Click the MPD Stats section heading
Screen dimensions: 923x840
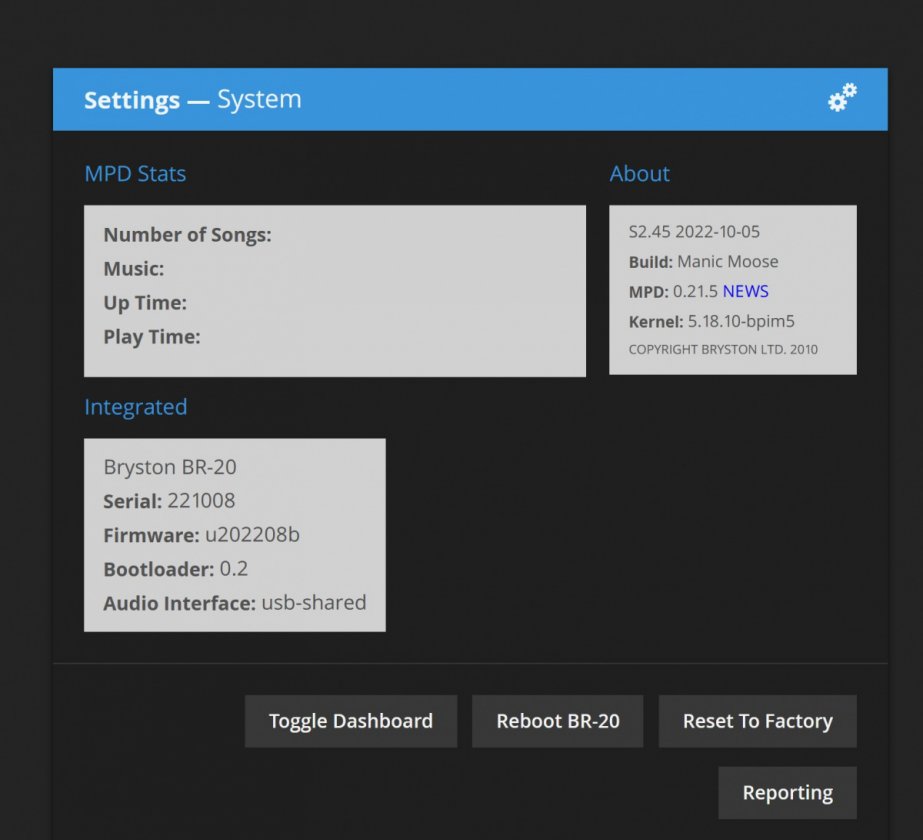[135, 174]
